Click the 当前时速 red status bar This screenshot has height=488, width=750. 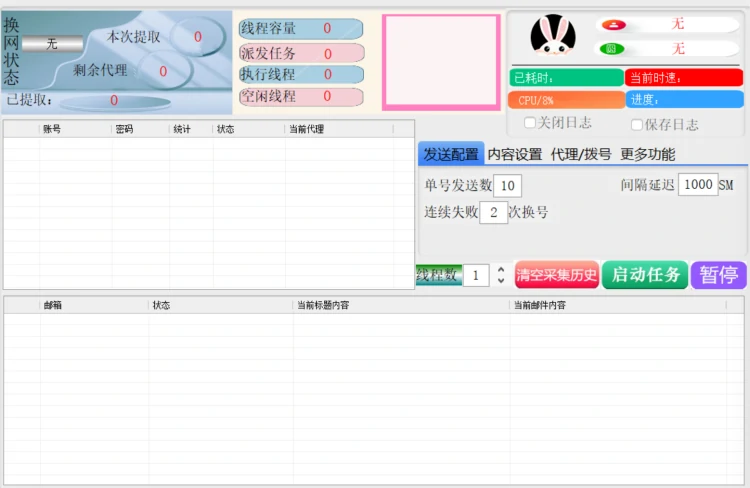684,78
